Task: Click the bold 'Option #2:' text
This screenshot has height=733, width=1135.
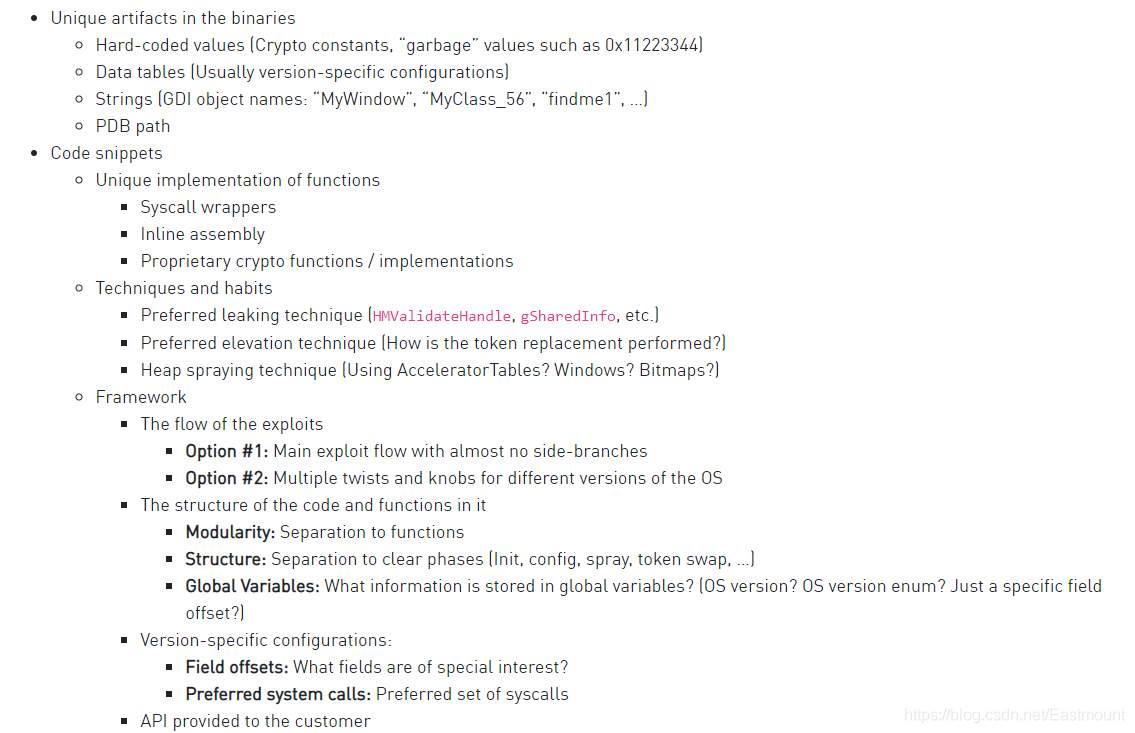Action: click(227, 478)
